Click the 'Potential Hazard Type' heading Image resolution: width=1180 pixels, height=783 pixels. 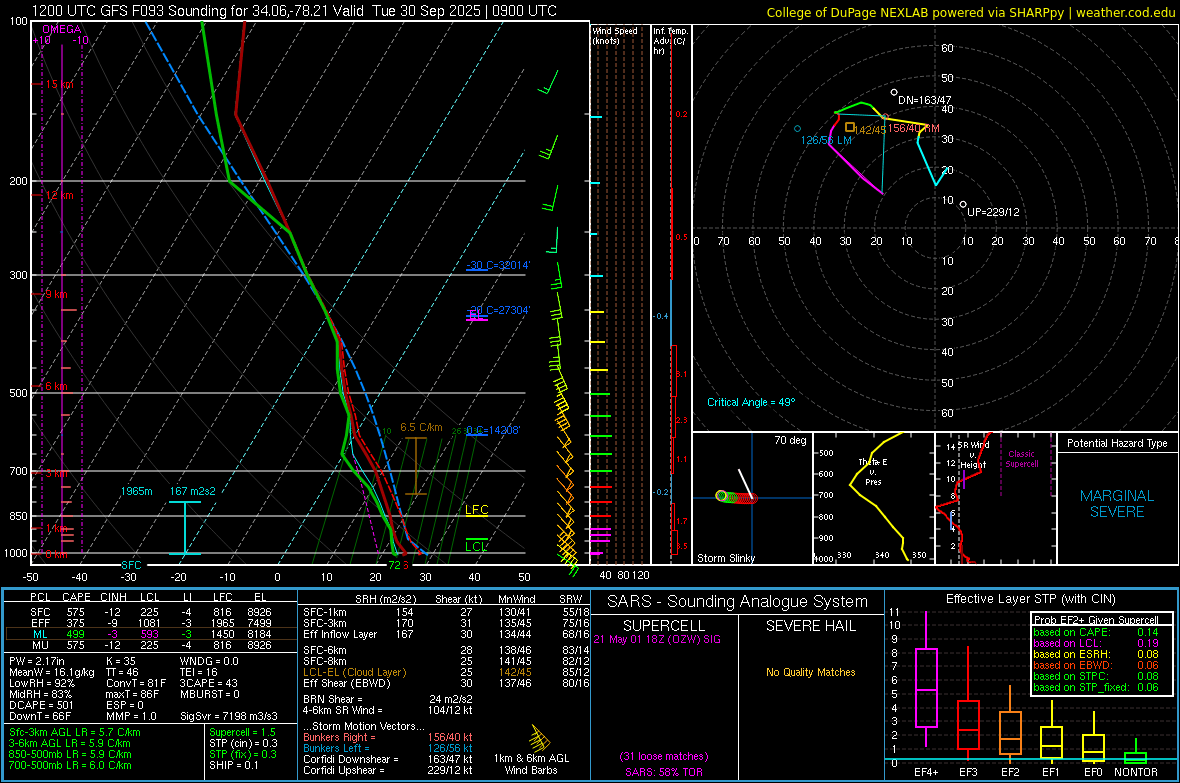(1117, 443)
